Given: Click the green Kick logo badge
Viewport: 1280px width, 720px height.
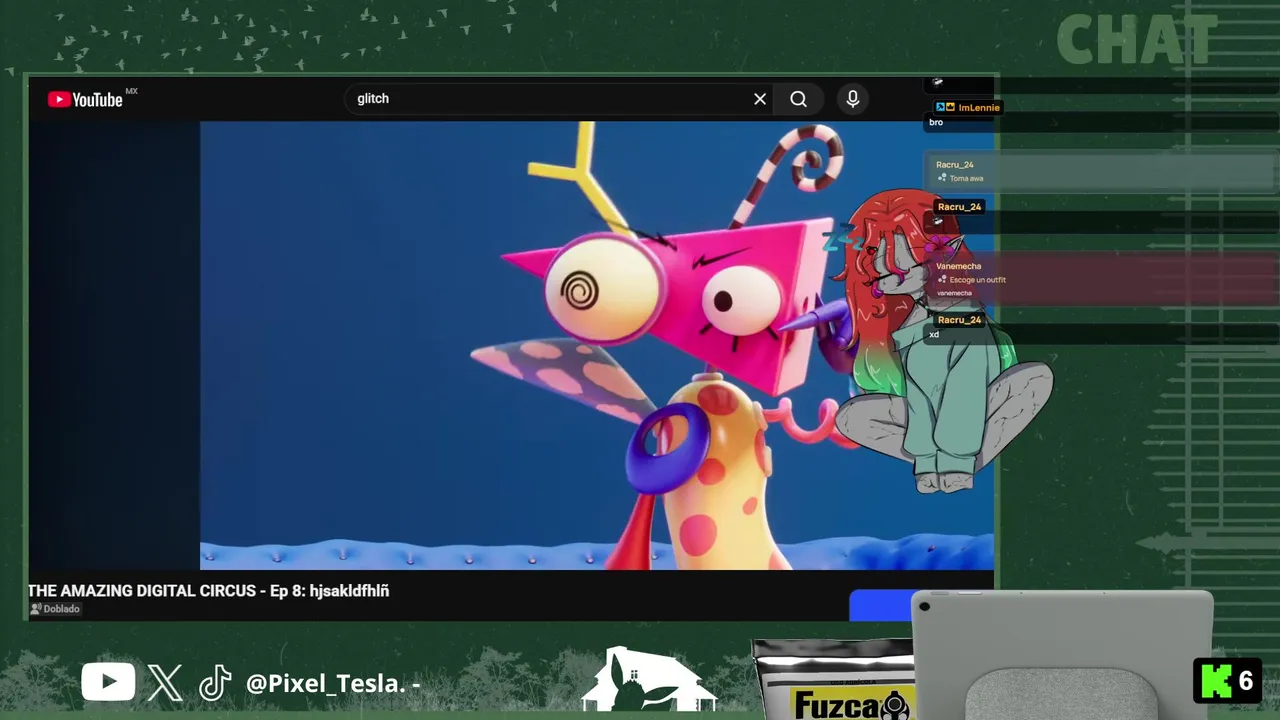Looking at the screenshot, I should (1216, 681).
